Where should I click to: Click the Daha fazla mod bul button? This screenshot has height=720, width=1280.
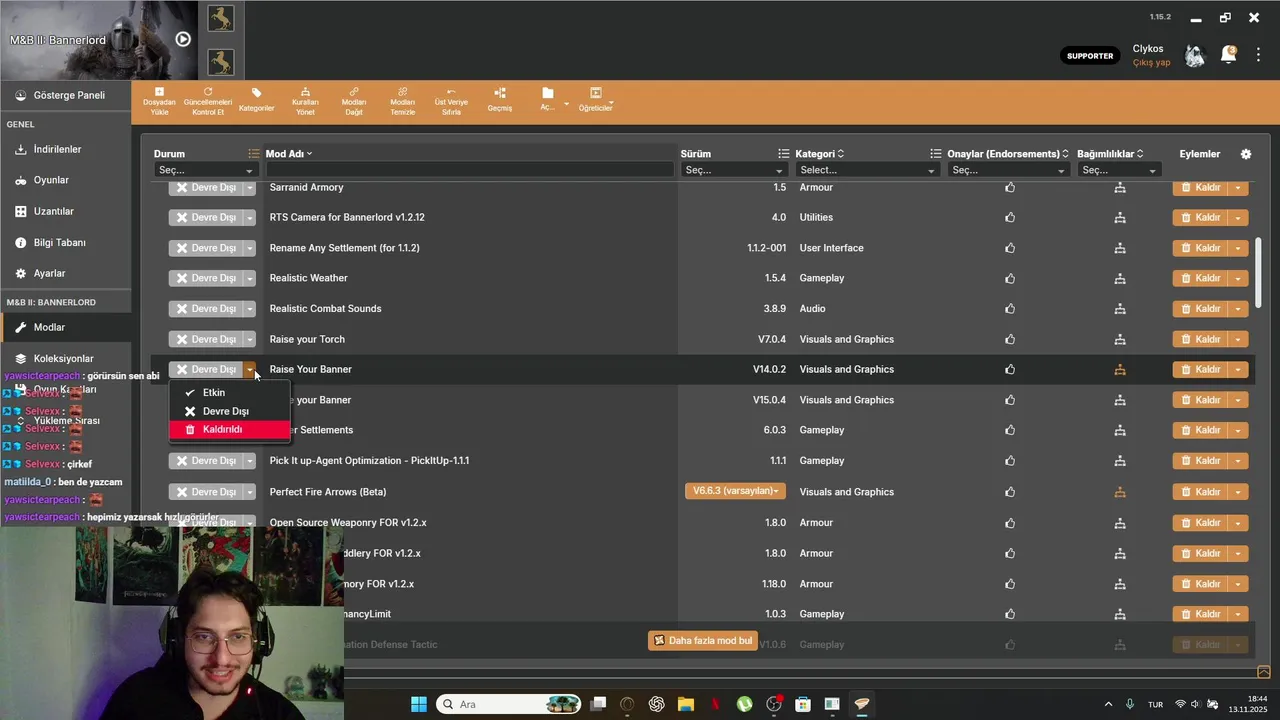pyautogui.click(x=702, y=640)
